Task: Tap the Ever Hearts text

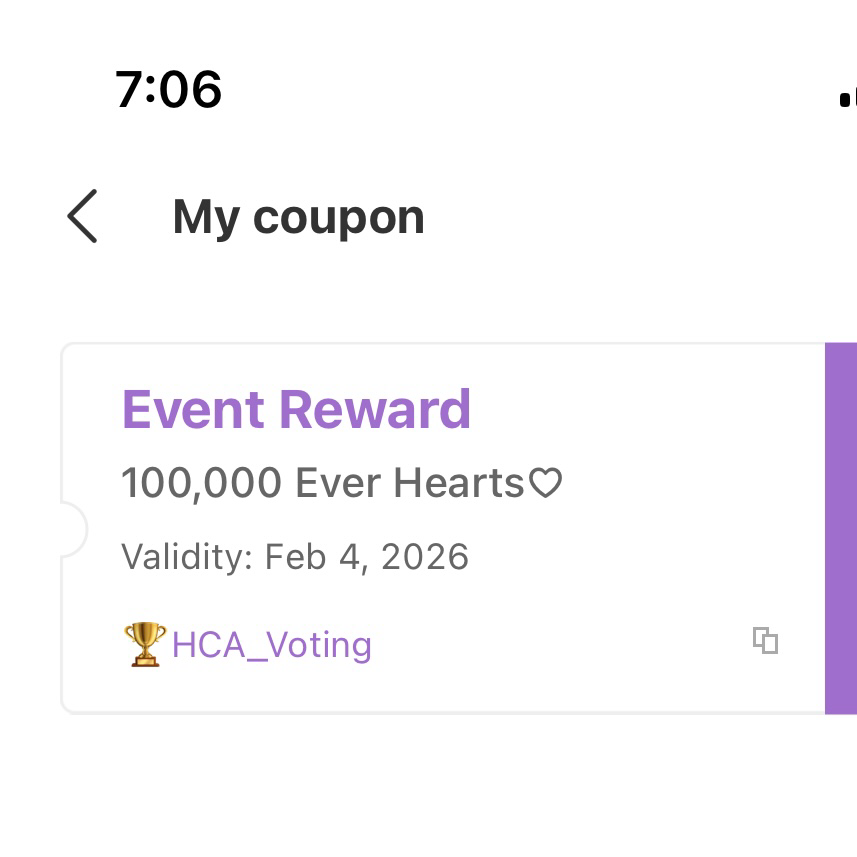Action: coord(409,484)
